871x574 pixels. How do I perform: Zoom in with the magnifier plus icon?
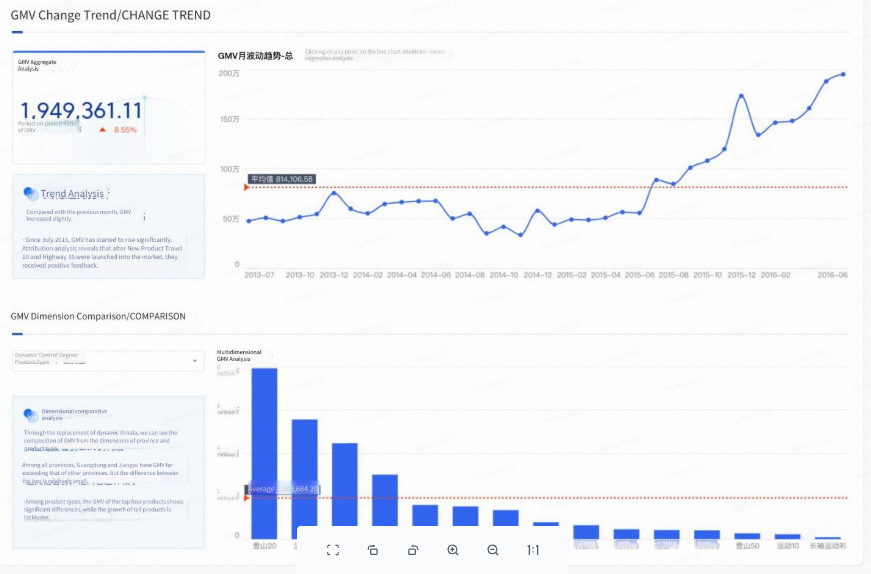[453, 550]
